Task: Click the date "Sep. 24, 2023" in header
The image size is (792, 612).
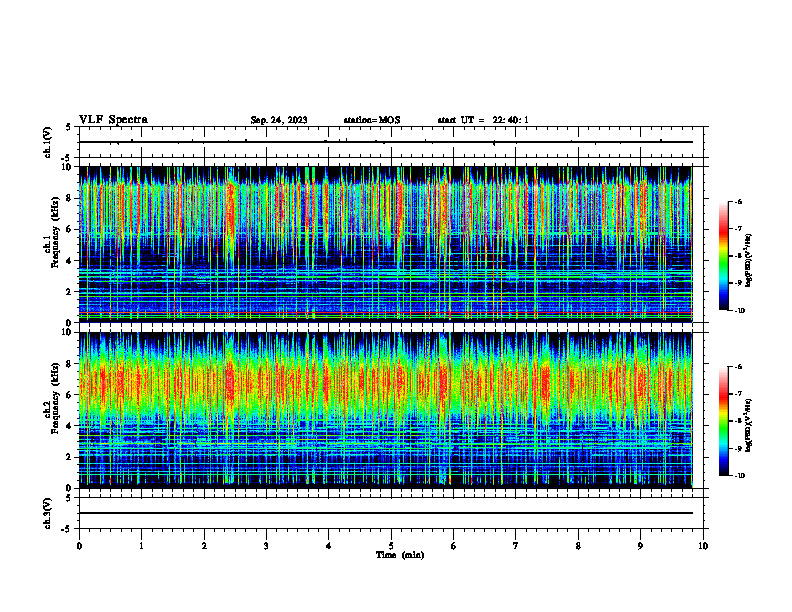Action: click(x=279, y=120)
